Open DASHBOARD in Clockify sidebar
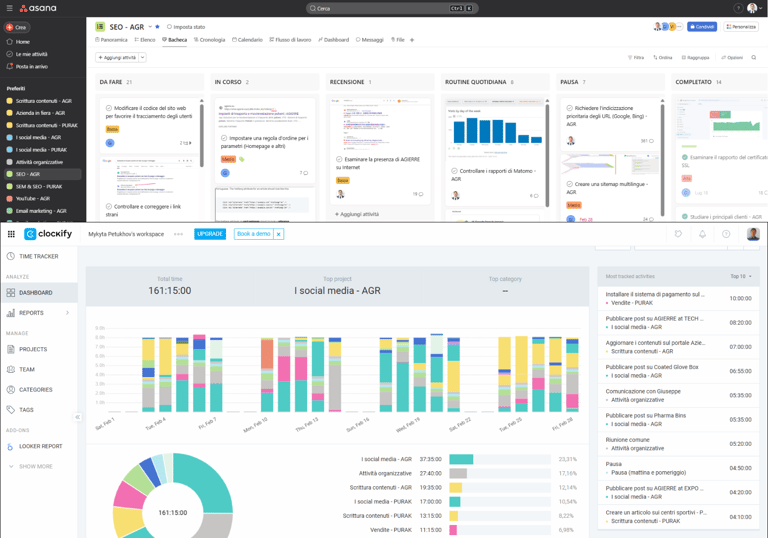Image resolution: width=768 pixels, height=538 pixels. tap(39, 293)
